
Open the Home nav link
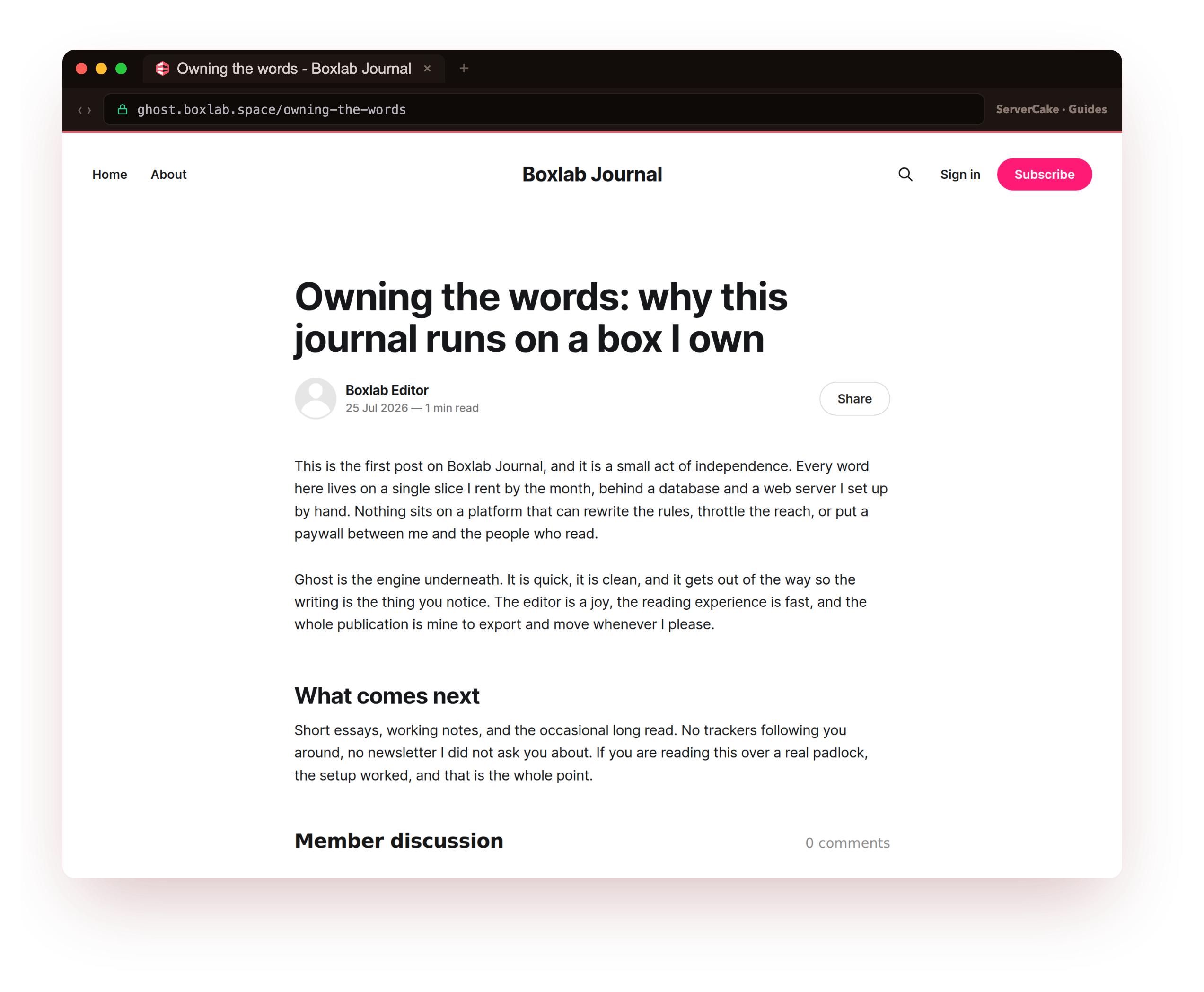[110, 174]
